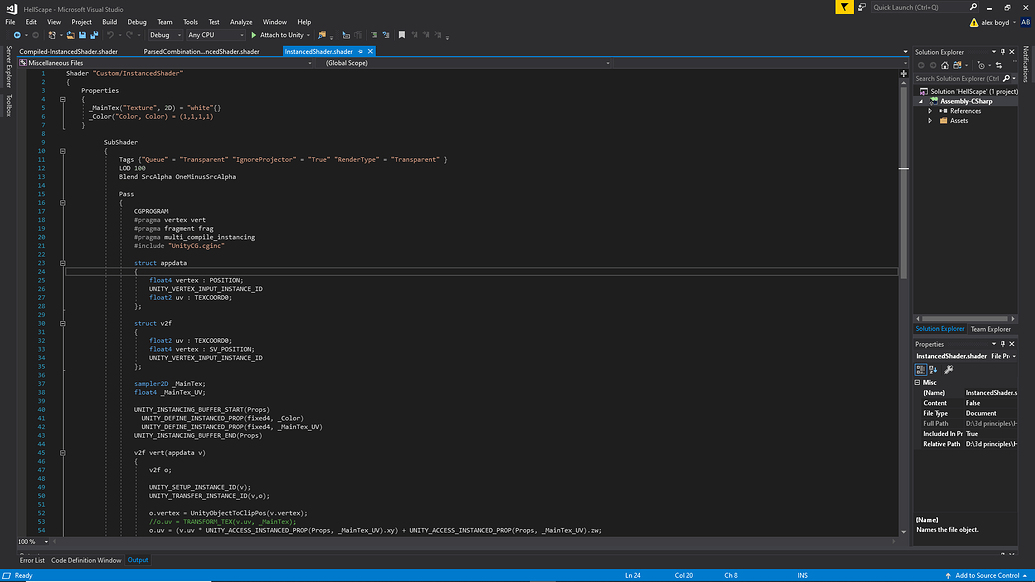The width and height of the screenshot is (1035, 582).
Task: Click Add to Source Control in status bar
Action: [x=988, y=576]
